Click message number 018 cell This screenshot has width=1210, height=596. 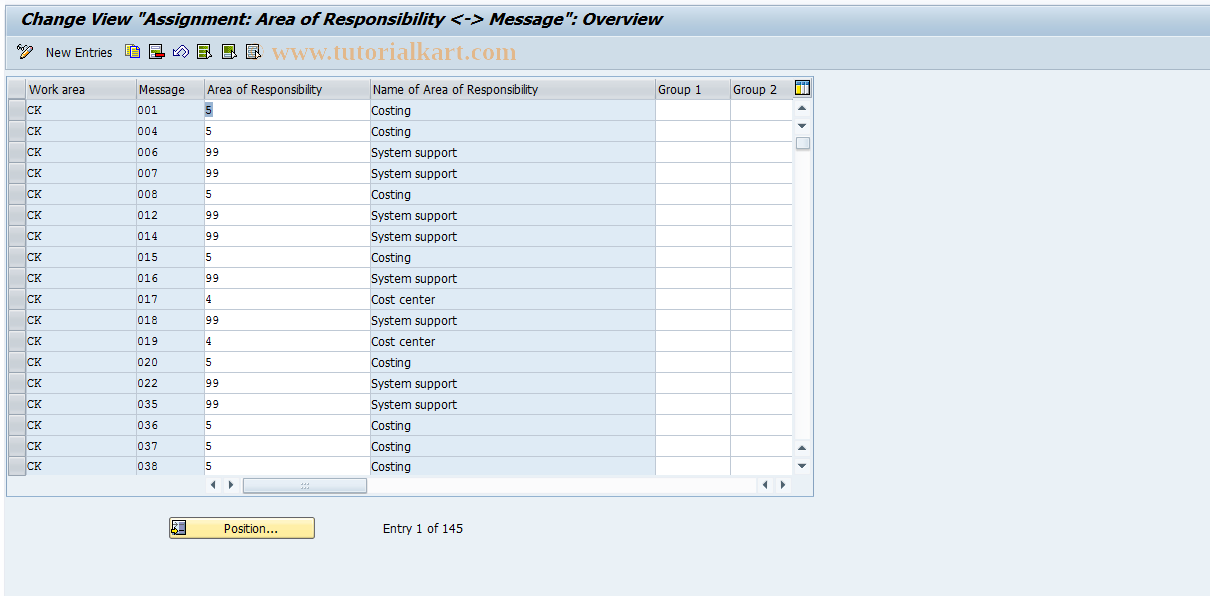[x=170, y=320]
